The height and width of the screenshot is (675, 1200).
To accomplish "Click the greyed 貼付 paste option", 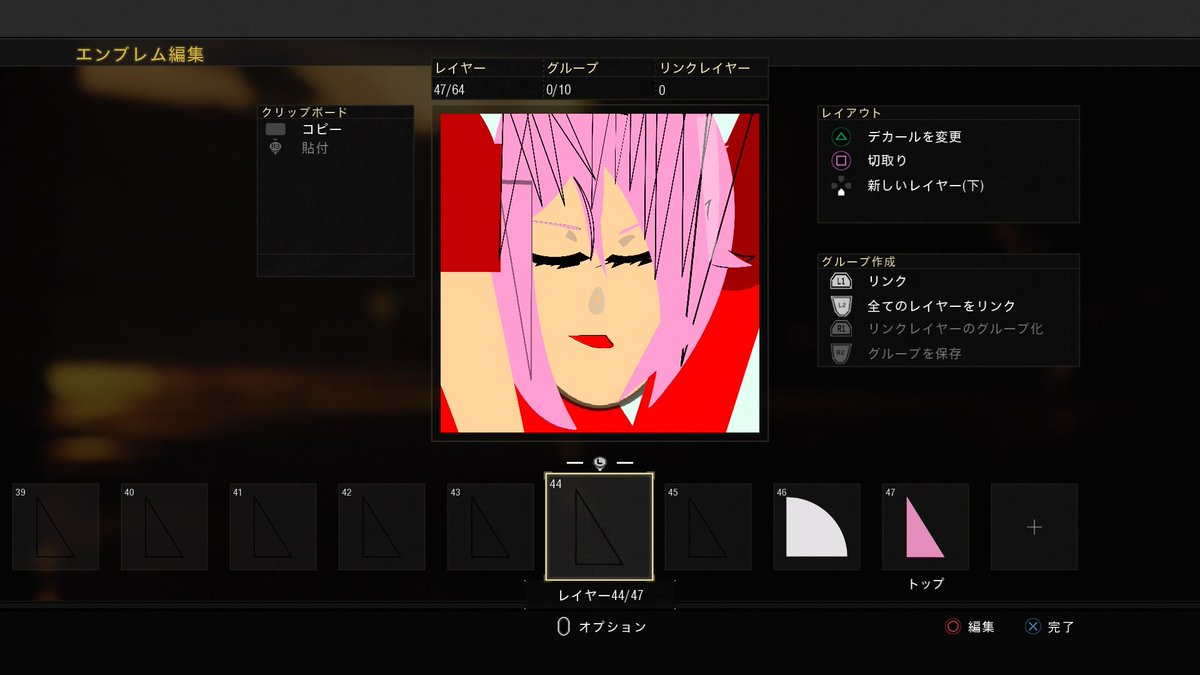I will pos(315,148).
